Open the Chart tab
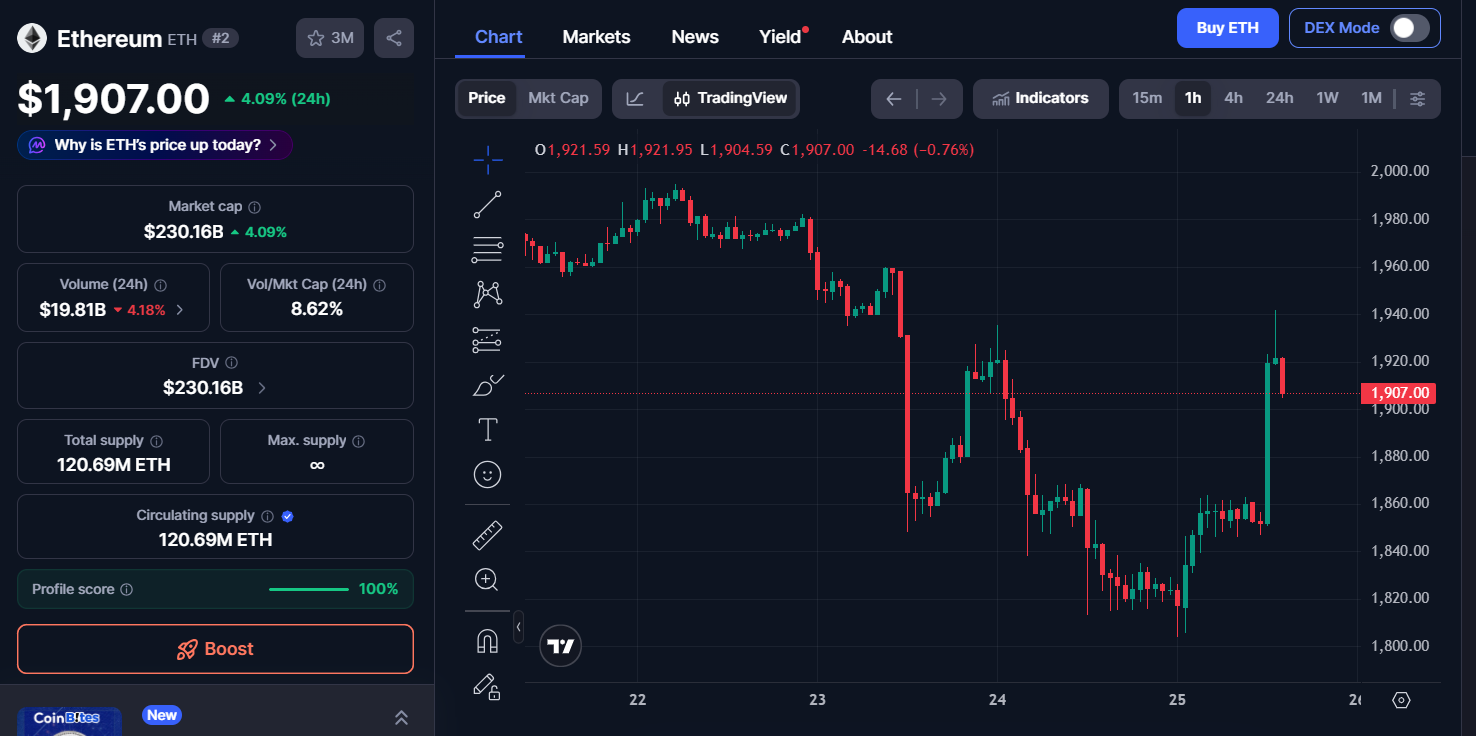The height and width of the screenshot is (736, 1476). point(499,37)
